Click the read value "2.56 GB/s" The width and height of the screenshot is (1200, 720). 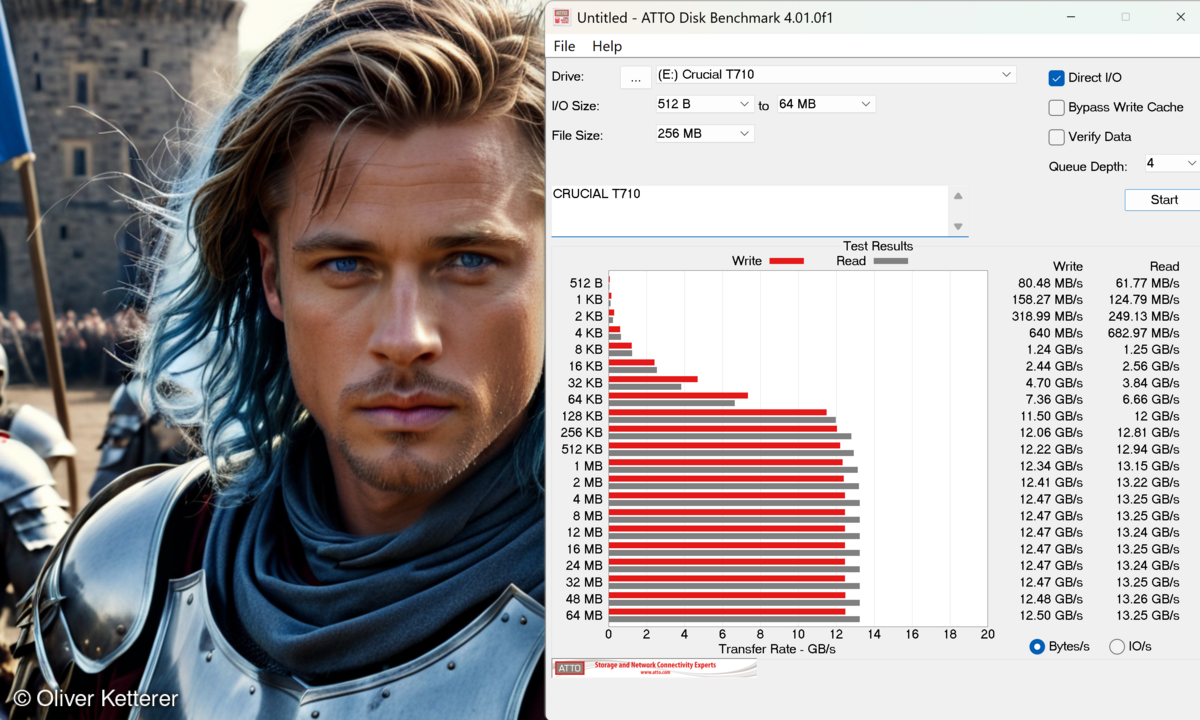[1149, 367]
